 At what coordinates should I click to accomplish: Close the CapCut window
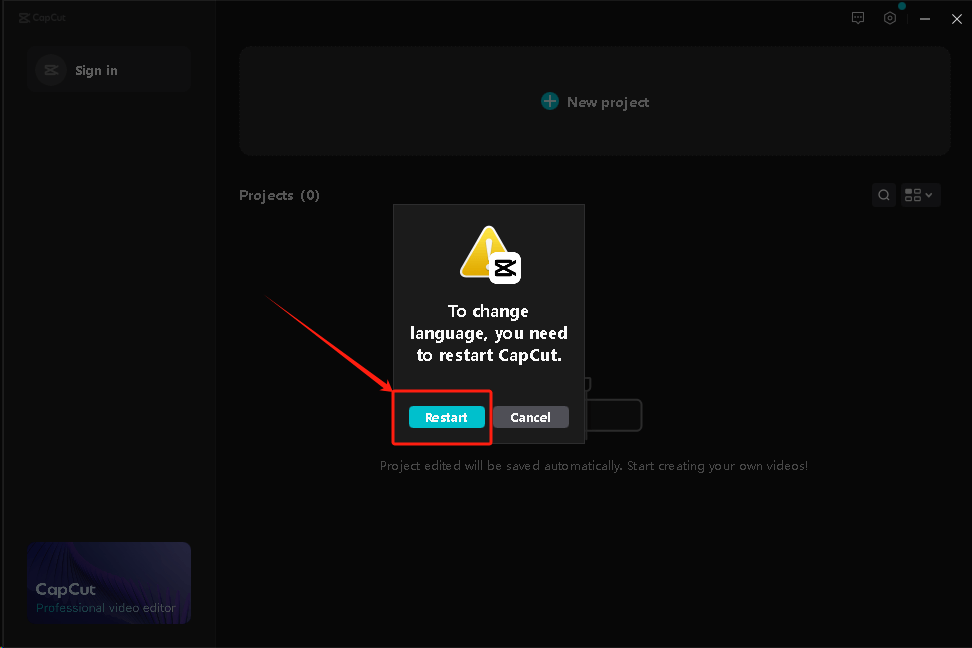click(956, 18)
